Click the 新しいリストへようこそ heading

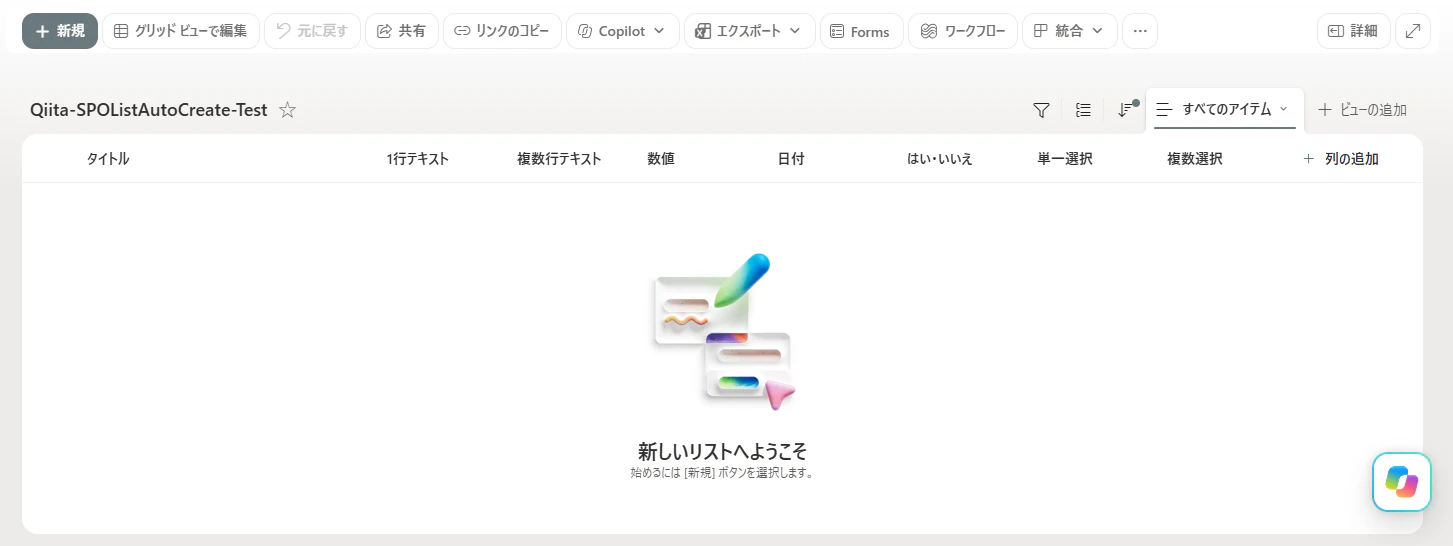[722, 450]
